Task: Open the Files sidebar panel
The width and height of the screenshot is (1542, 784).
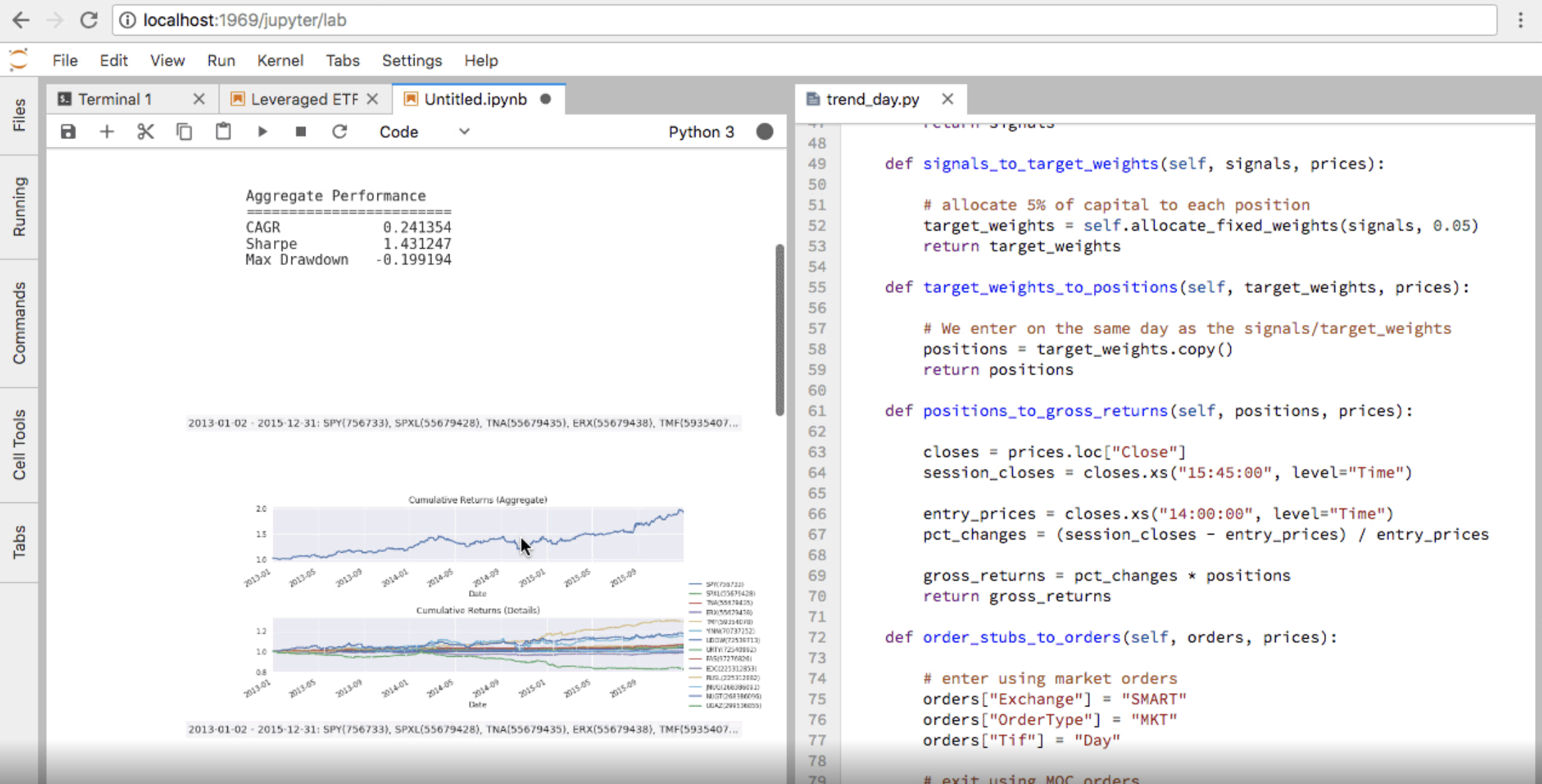Action: click(x=19, y=115)
